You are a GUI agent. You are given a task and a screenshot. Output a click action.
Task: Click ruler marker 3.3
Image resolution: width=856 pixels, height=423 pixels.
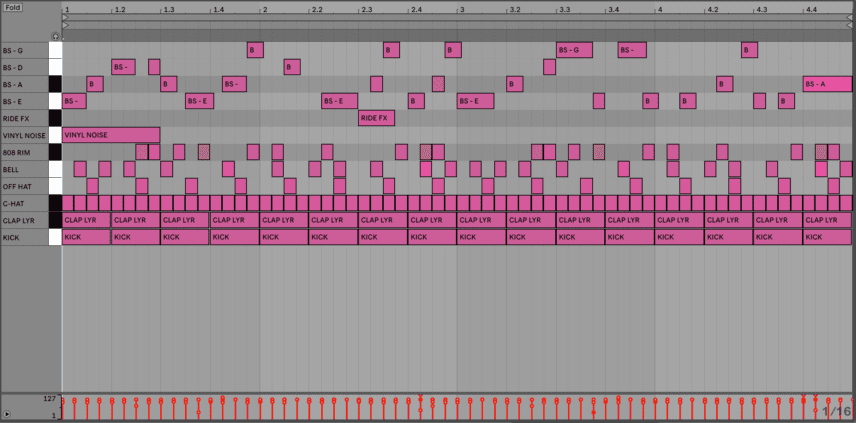coord(564,10)
